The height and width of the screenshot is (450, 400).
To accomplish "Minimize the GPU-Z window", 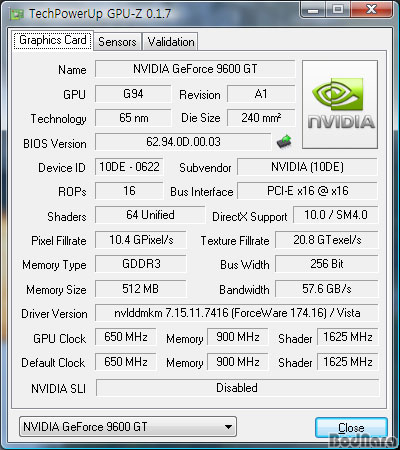I will point(313,10).
